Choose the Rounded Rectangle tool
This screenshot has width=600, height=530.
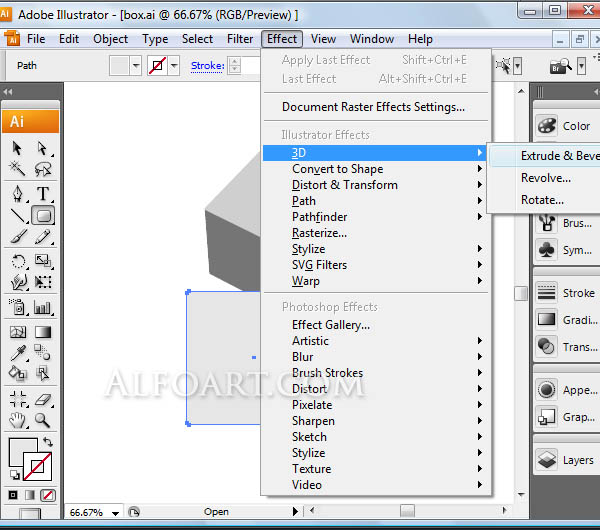(x=43, y=216)
